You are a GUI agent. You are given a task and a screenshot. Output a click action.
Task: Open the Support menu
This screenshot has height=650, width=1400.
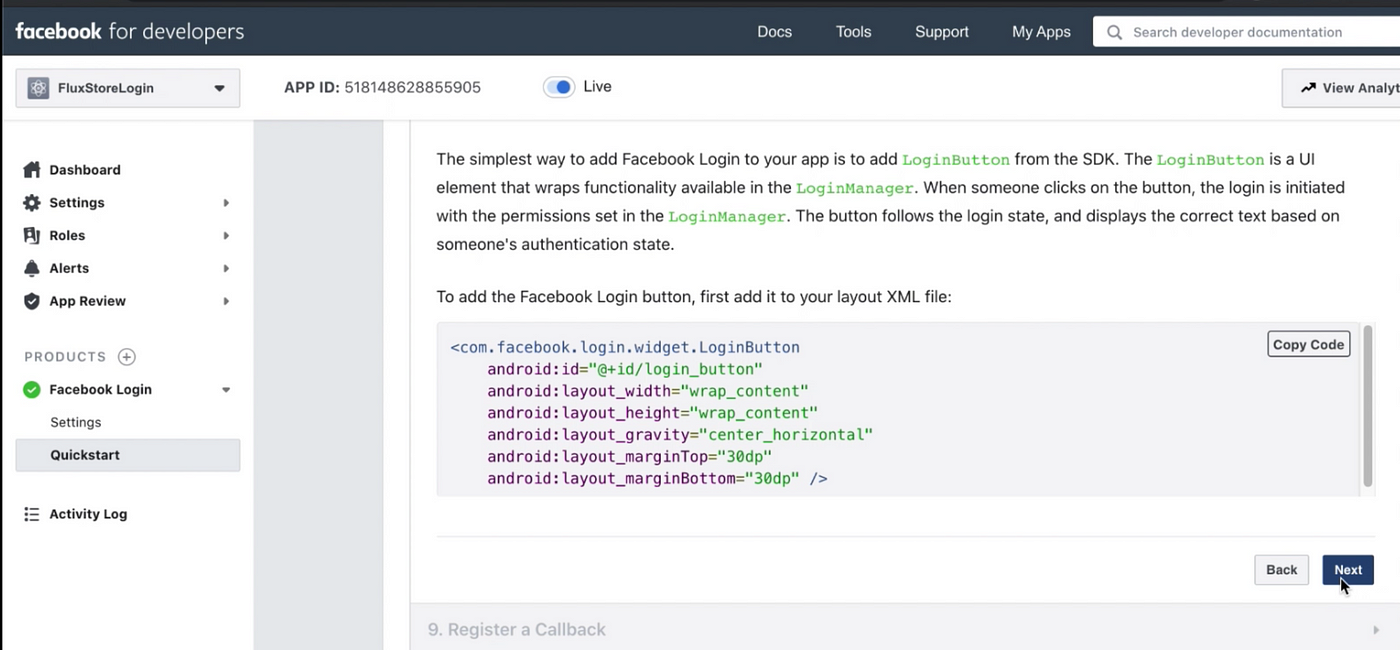(941, 32)
